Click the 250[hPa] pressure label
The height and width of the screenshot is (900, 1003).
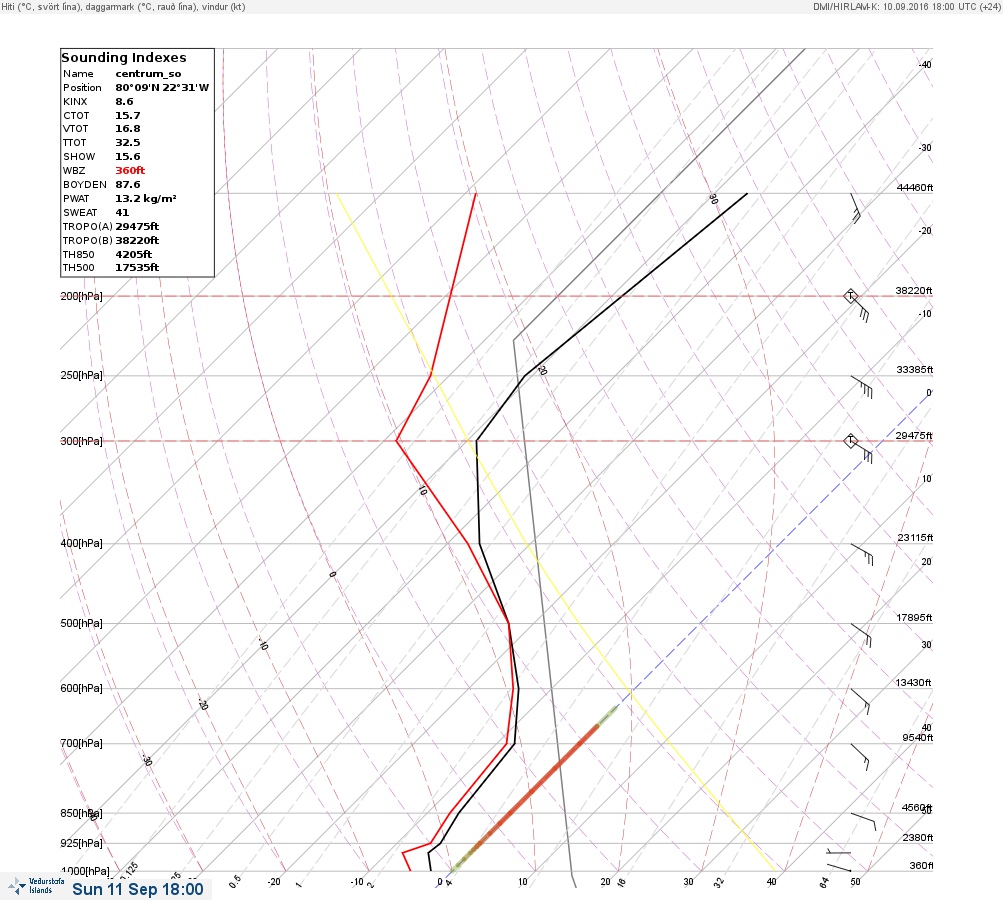click(81, 375)
